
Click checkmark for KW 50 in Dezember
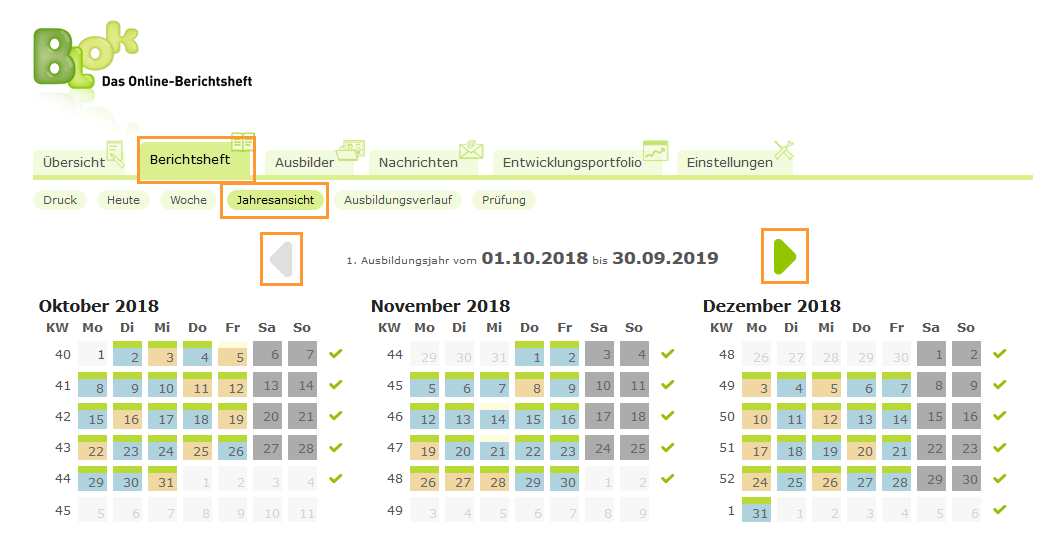[x=1000, y=415]
